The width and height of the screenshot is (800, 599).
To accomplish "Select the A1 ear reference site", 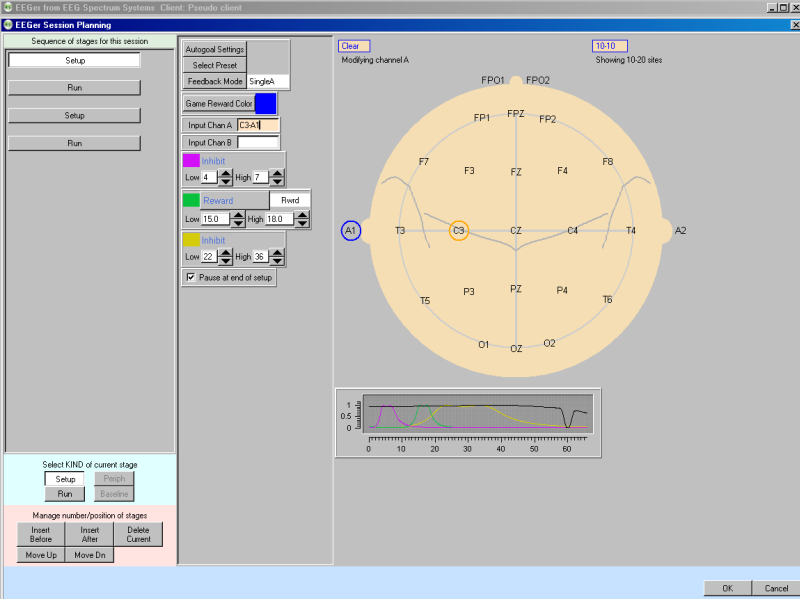I will point(351,231).
